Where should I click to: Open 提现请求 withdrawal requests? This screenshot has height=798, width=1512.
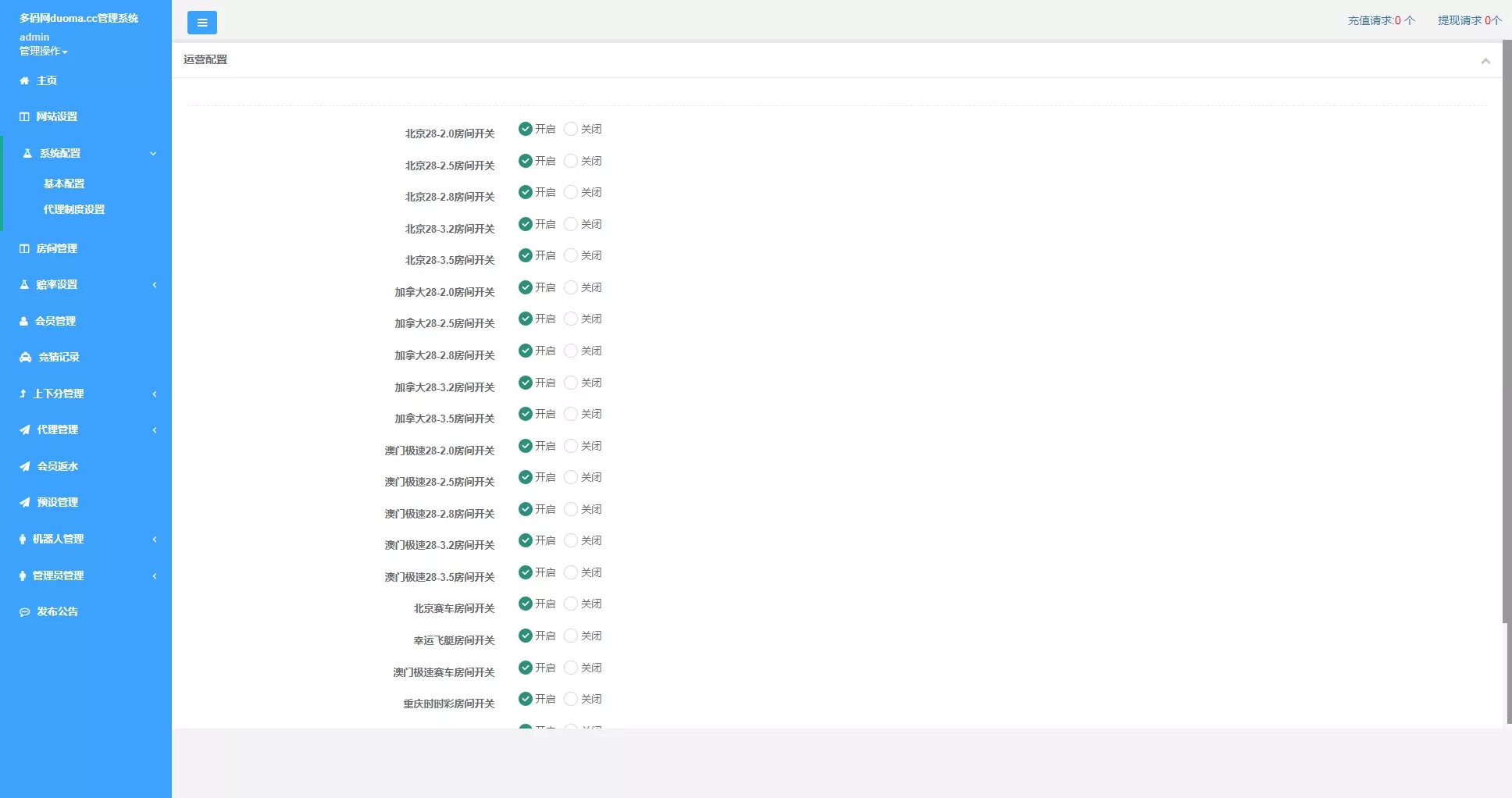tap(1467, 20)
